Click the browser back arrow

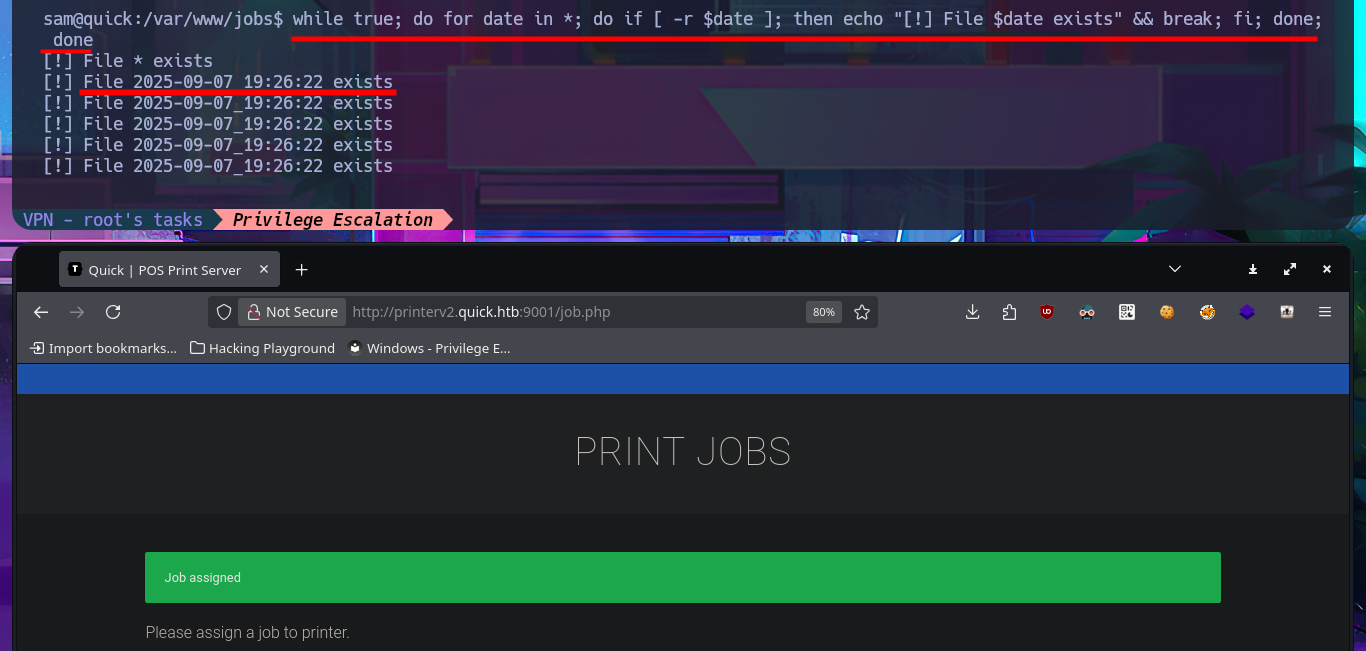(x=41, y=312)
